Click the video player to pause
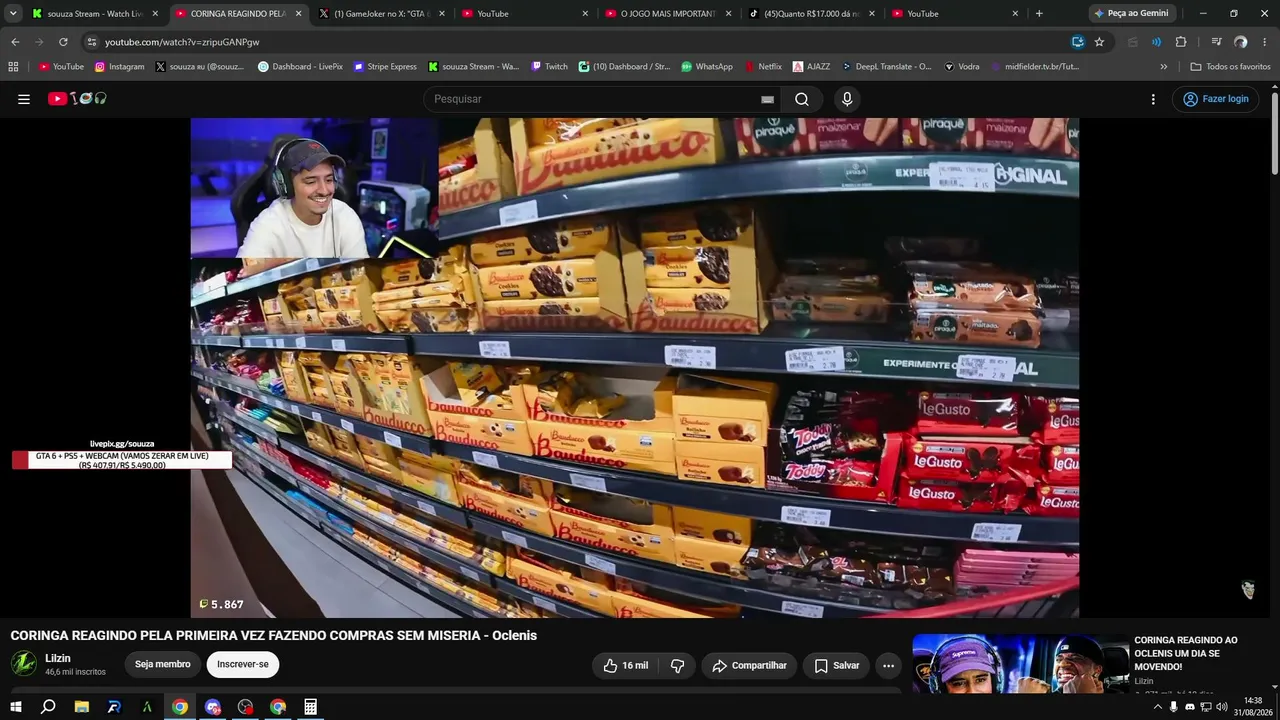Image resolution: width=1280 pixels, height=720 pixels. [635, 368]
